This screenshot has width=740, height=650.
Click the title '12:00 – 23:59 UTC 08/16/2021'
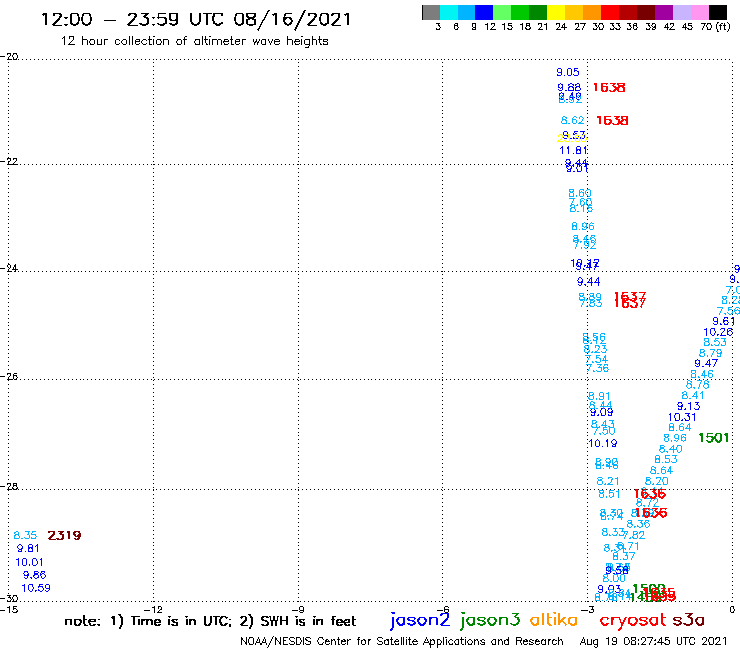point(196,19)
